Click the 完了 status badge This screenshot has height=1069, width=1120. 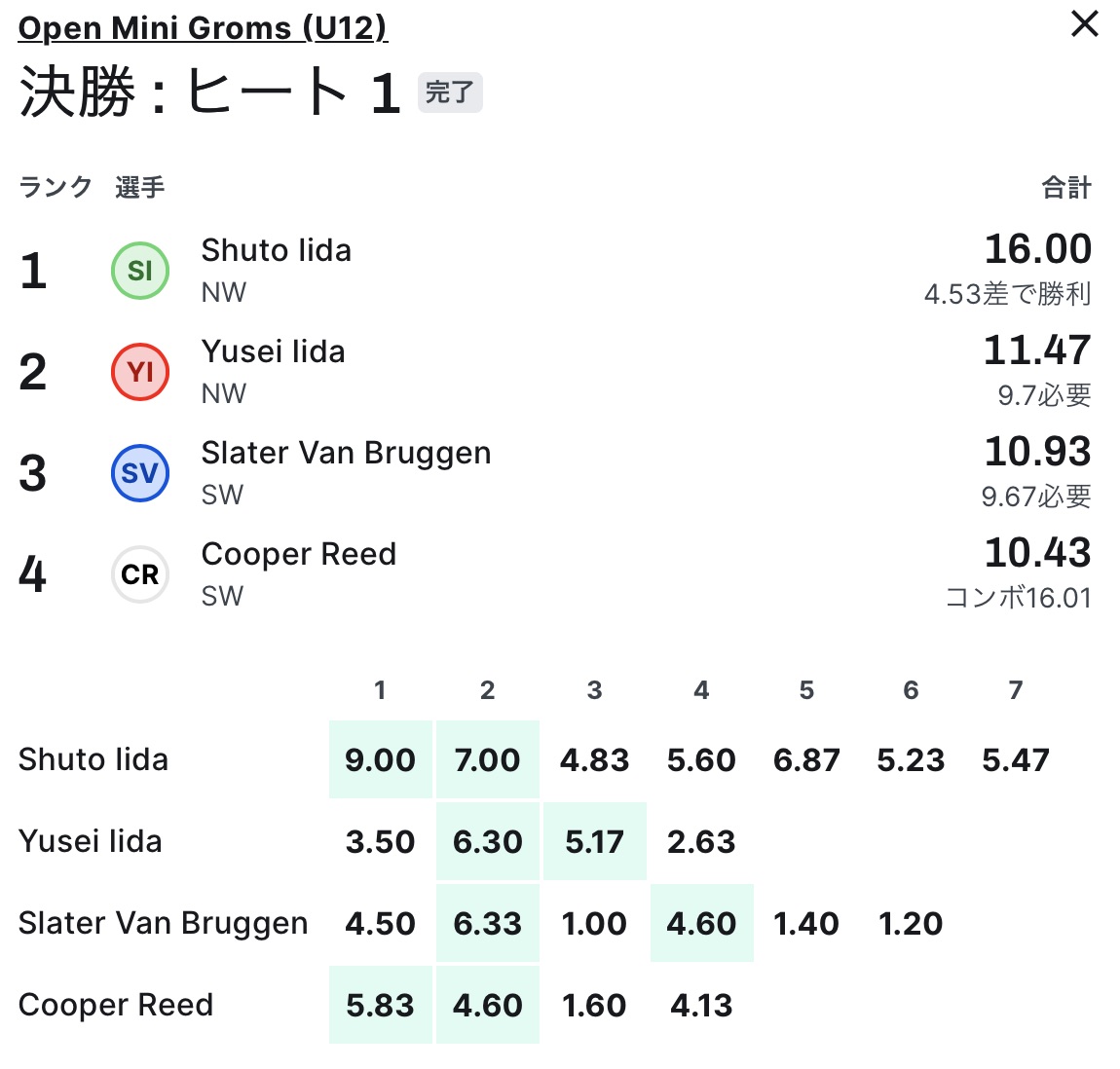point(450,93)
